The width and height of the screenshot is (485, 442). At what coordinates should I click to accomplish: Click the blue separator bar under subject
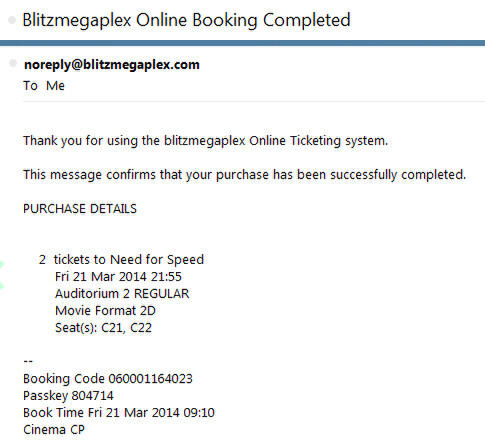click(x=242, y=43)
